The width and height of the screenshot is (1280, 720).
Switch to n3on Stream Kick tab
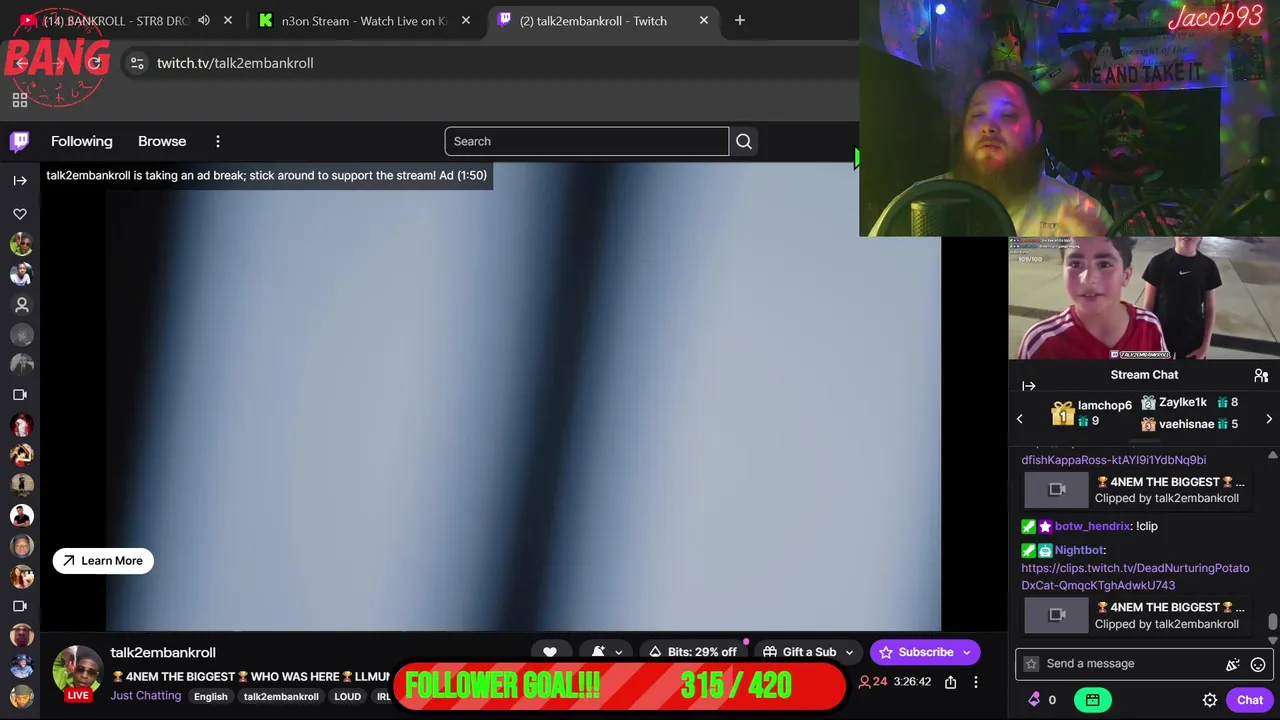click(x=362, y=20)
